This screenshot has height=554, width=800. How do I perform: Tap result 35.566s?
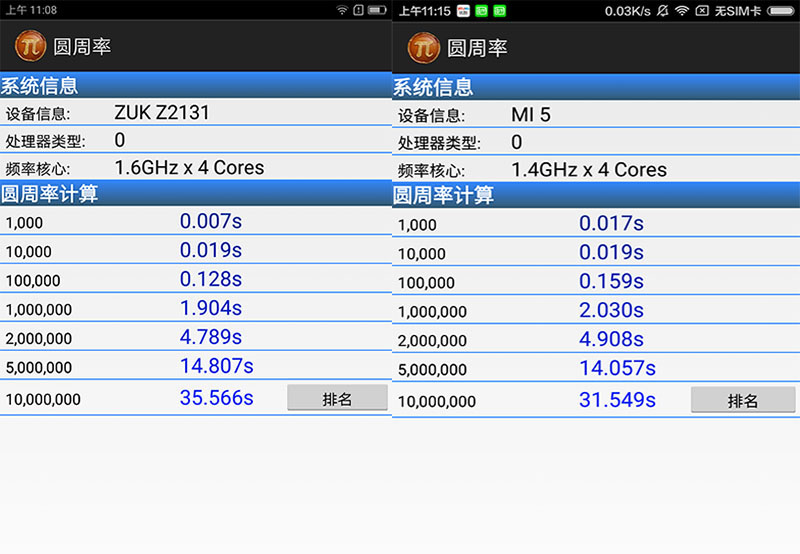pyautogui.click(x=217, y=398)
